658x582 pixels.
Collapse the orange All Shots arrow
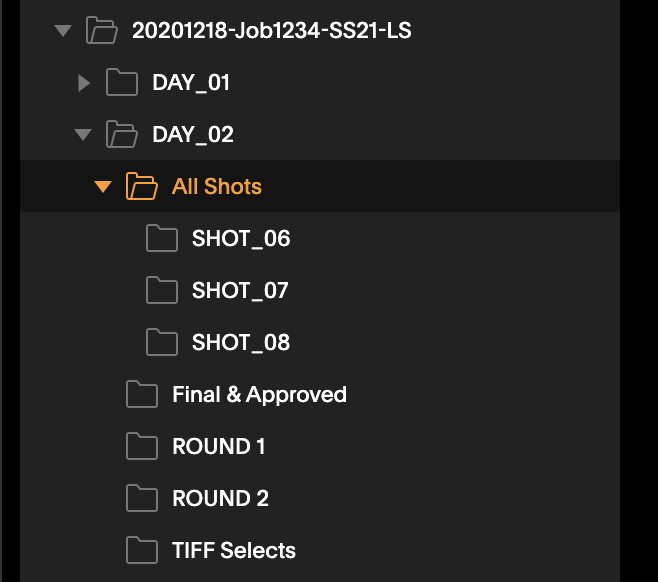(103, 187)
